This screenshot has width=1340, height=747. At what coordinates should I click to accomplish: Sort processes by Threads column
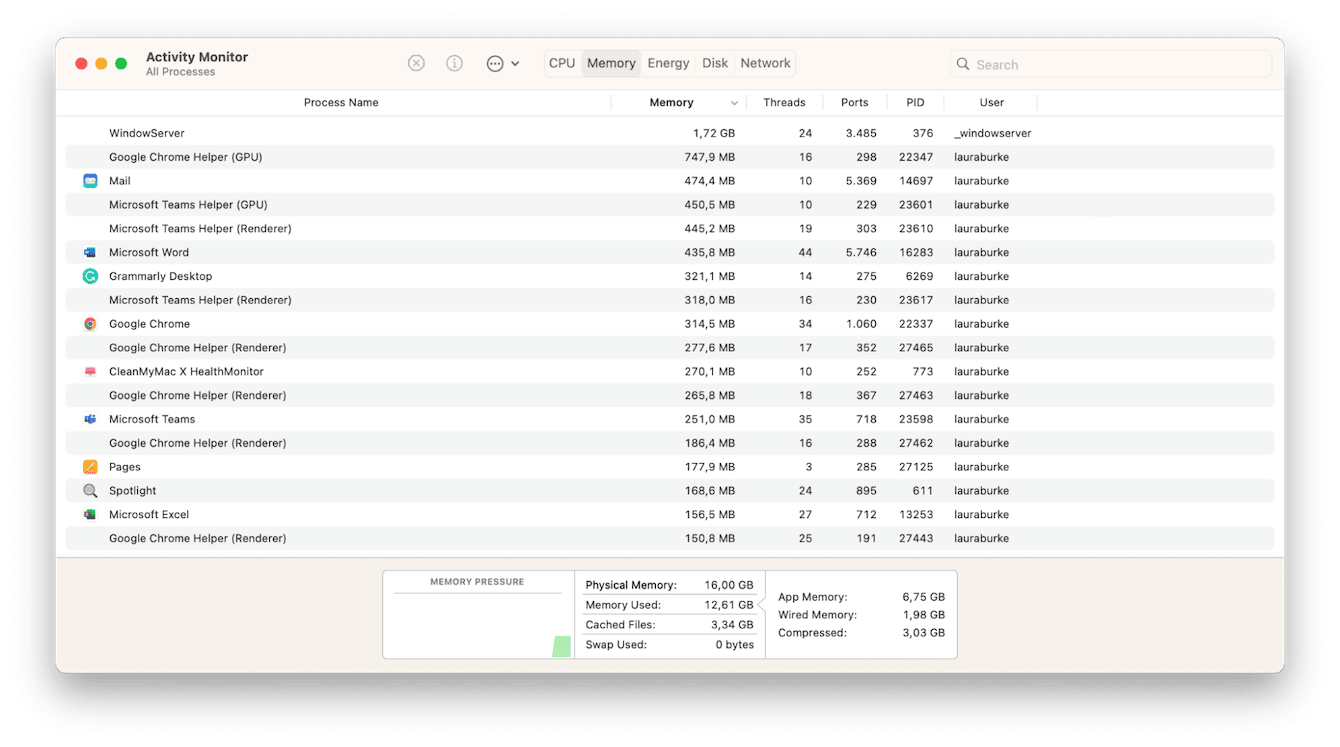pos(784,102)
